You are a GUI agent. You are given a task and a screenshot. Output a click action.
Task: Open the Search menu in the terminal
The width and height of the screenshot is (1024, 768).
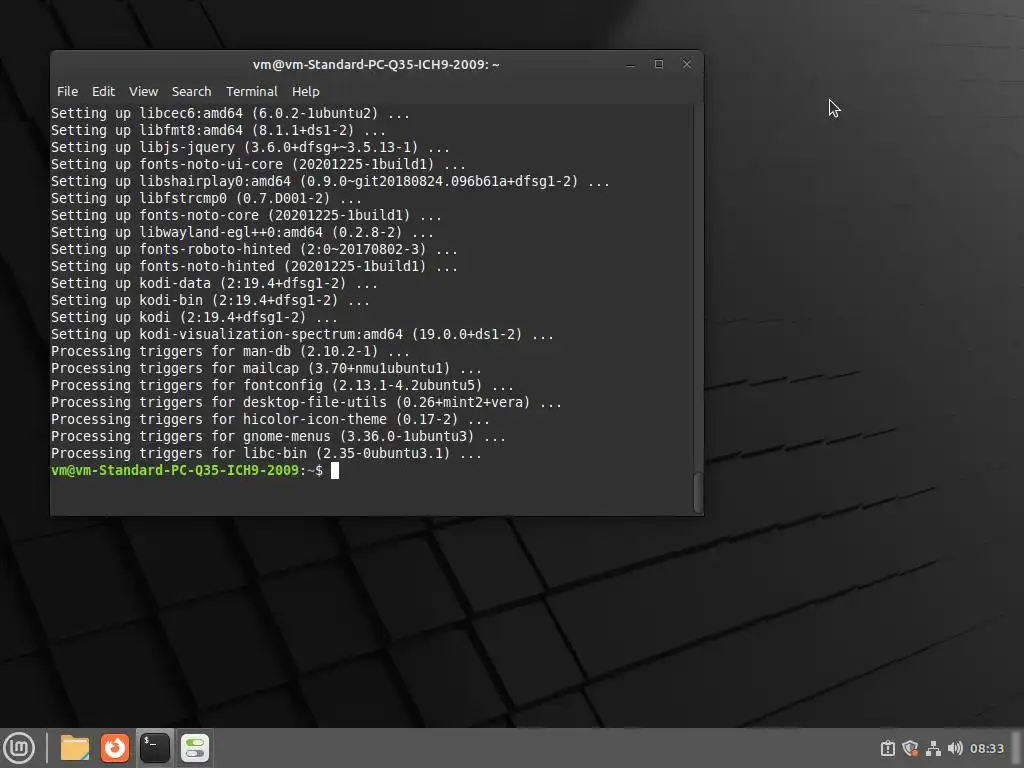click(191, 91)
